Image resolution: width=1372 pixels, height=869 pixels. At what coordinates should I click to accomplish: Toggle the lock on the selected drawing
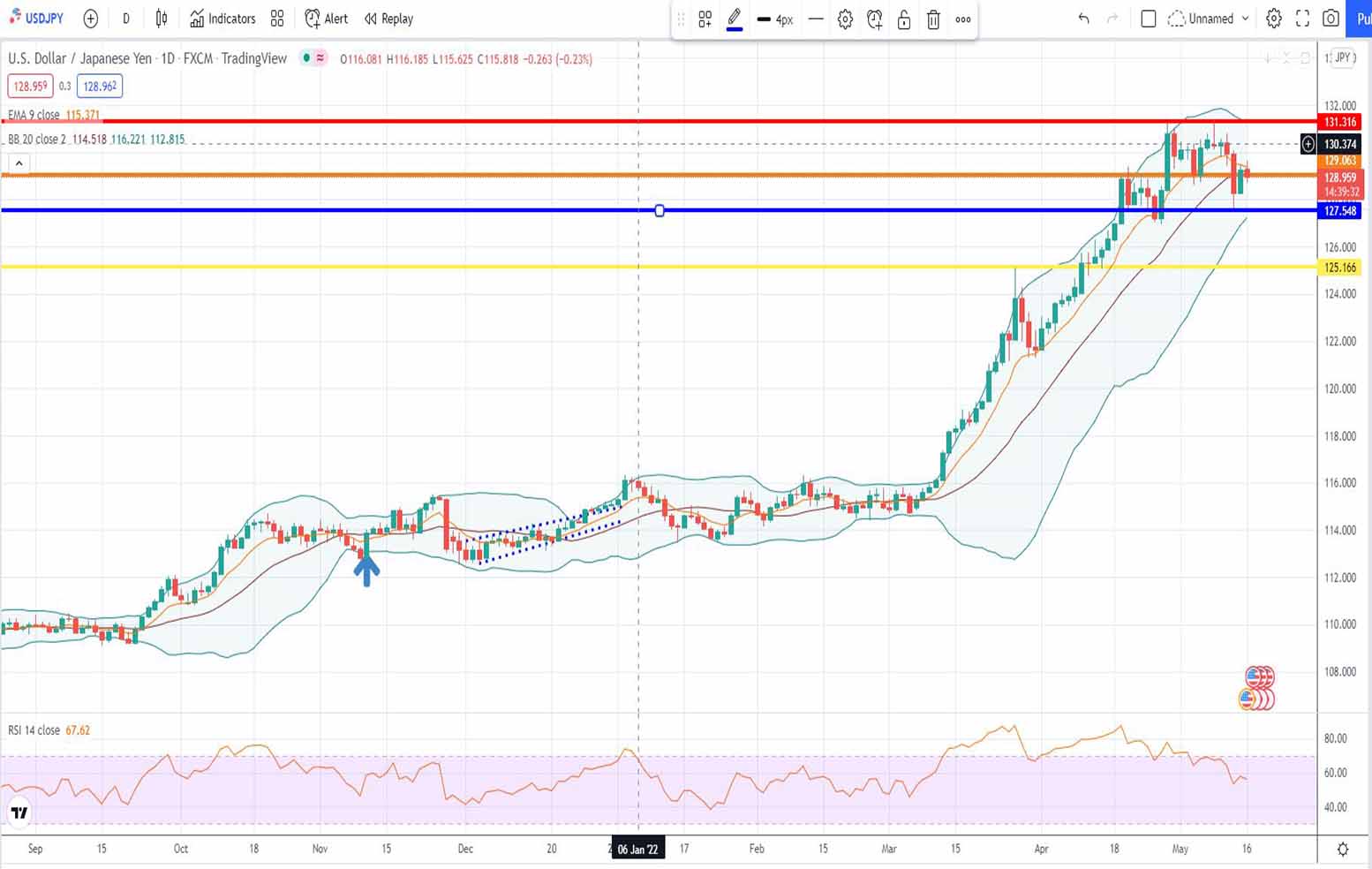904,19
